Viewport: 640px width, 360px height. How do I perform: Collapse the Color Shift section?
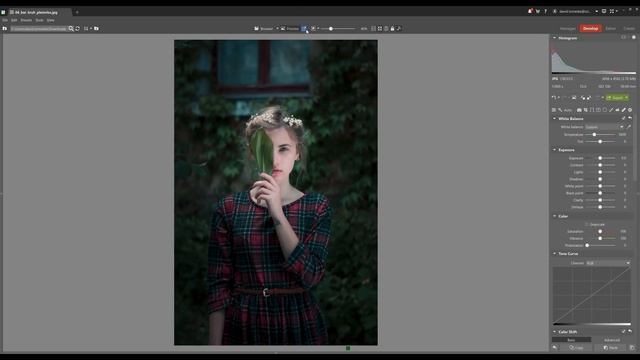click(x=554, y=332)
